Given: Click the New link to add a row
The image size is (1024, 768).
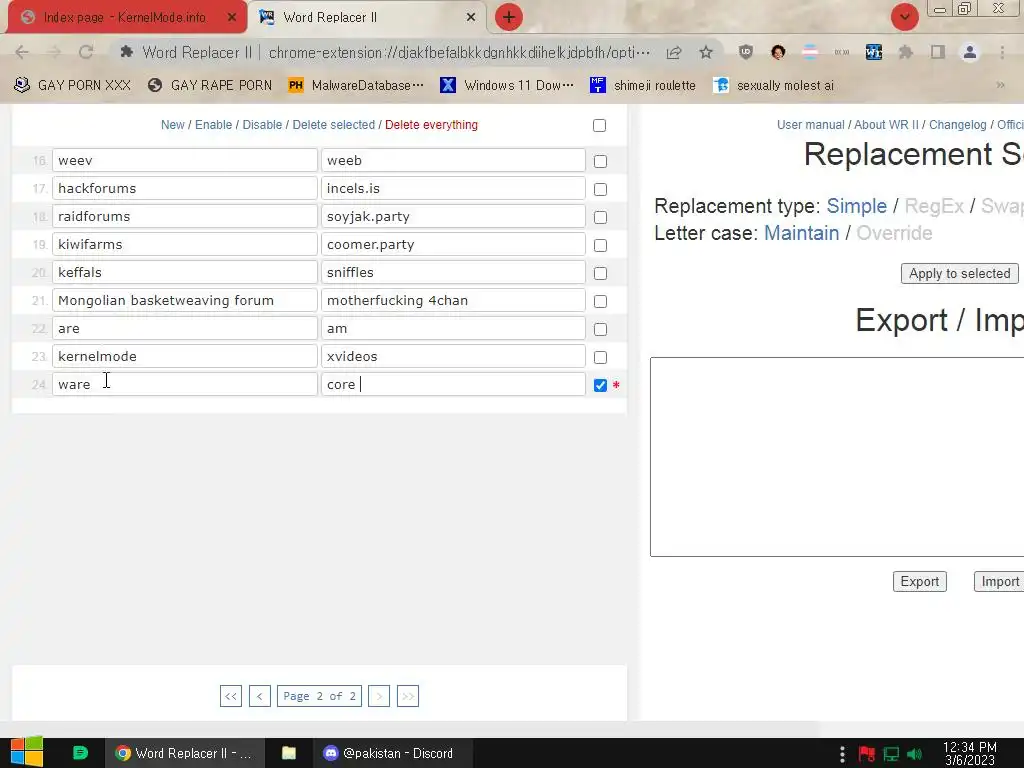Looking at the screenshot, I should [172, 125].
